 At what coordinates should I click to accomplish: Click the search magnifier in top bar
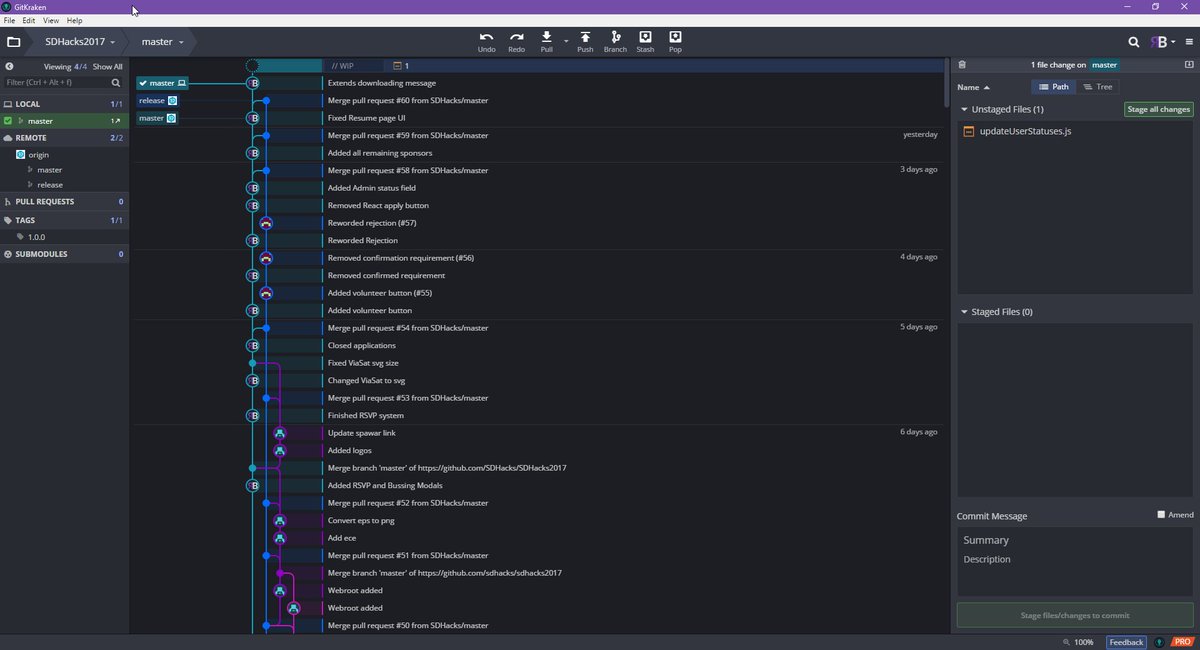click(1134, 42)
